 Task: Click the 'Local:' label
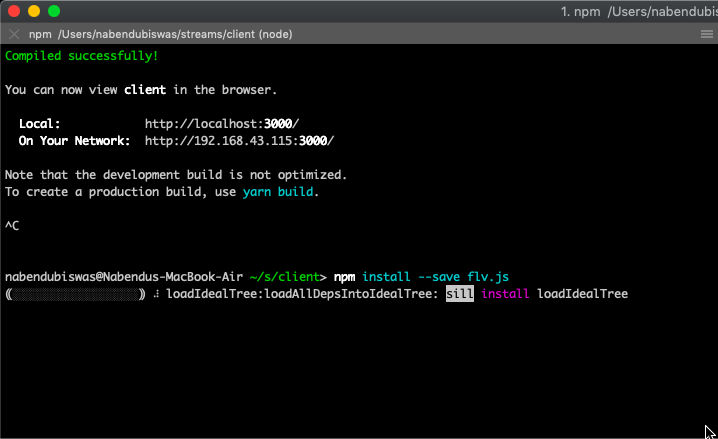point(39,124)
